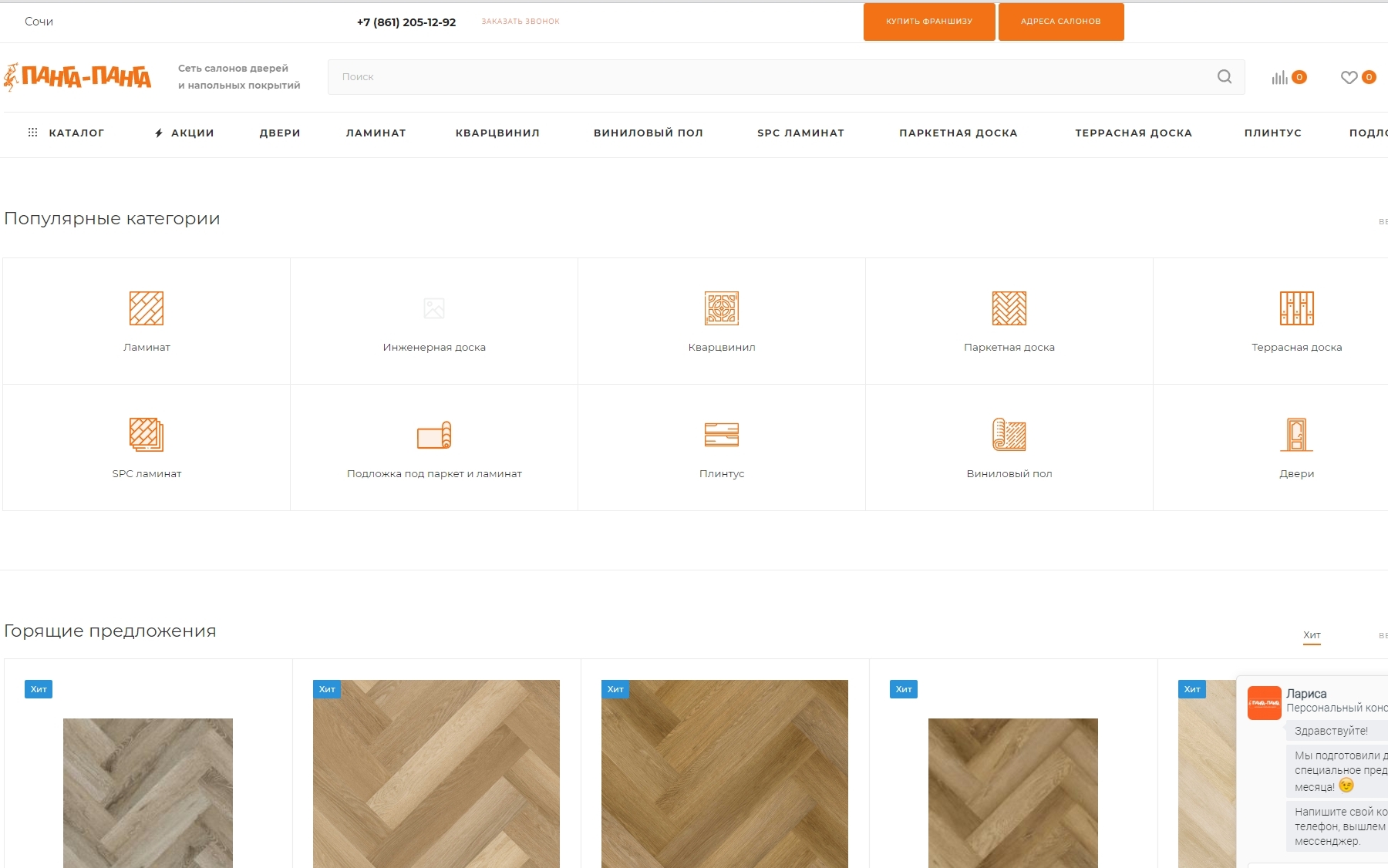
Task: Select the SPC ламинат category icon
Action: tap(147, 435)
